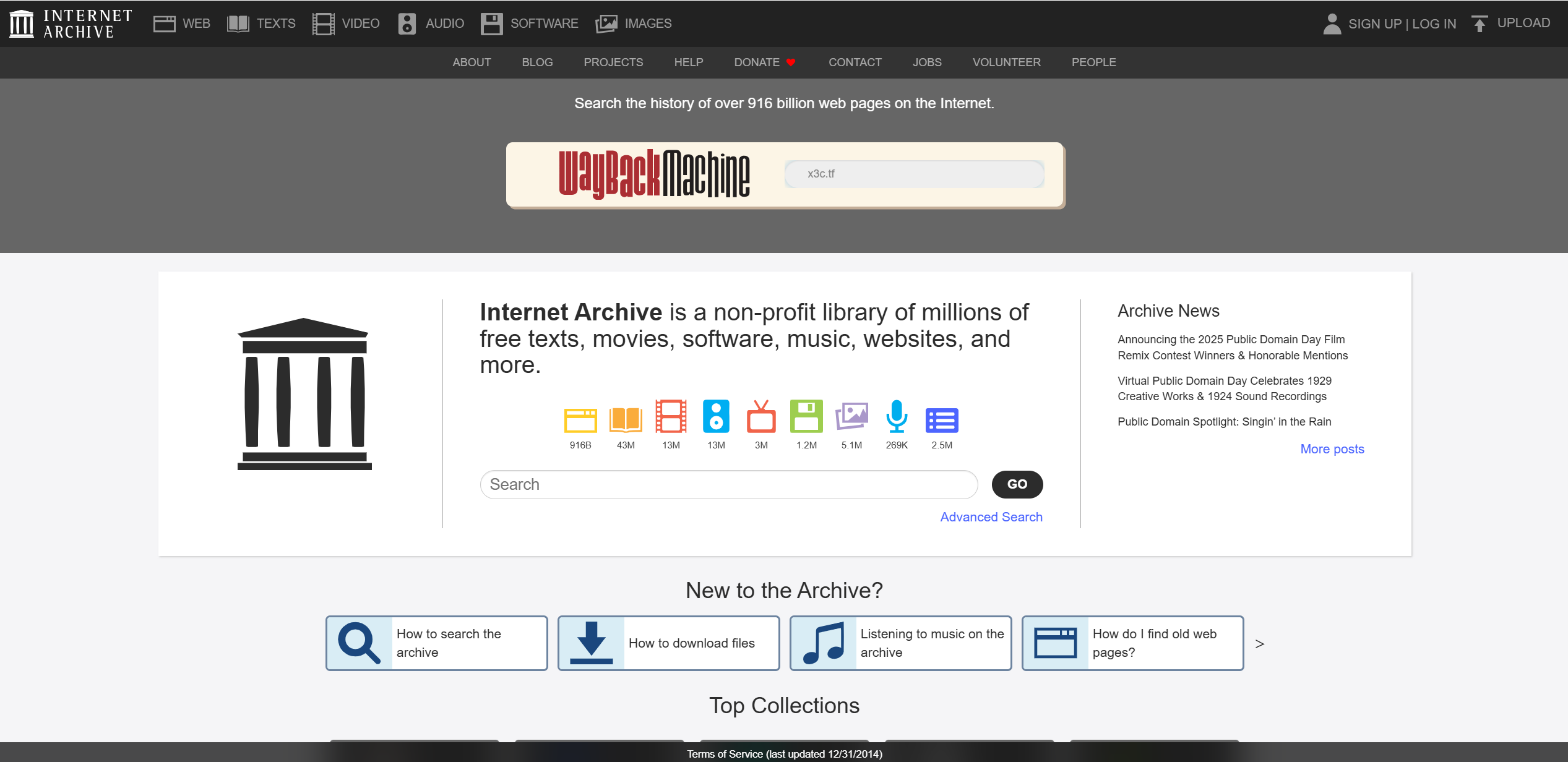The height and width of the screenshot is (762, 1568).
Task: Click the green floppy disk software icon
Action: point(806,416)
